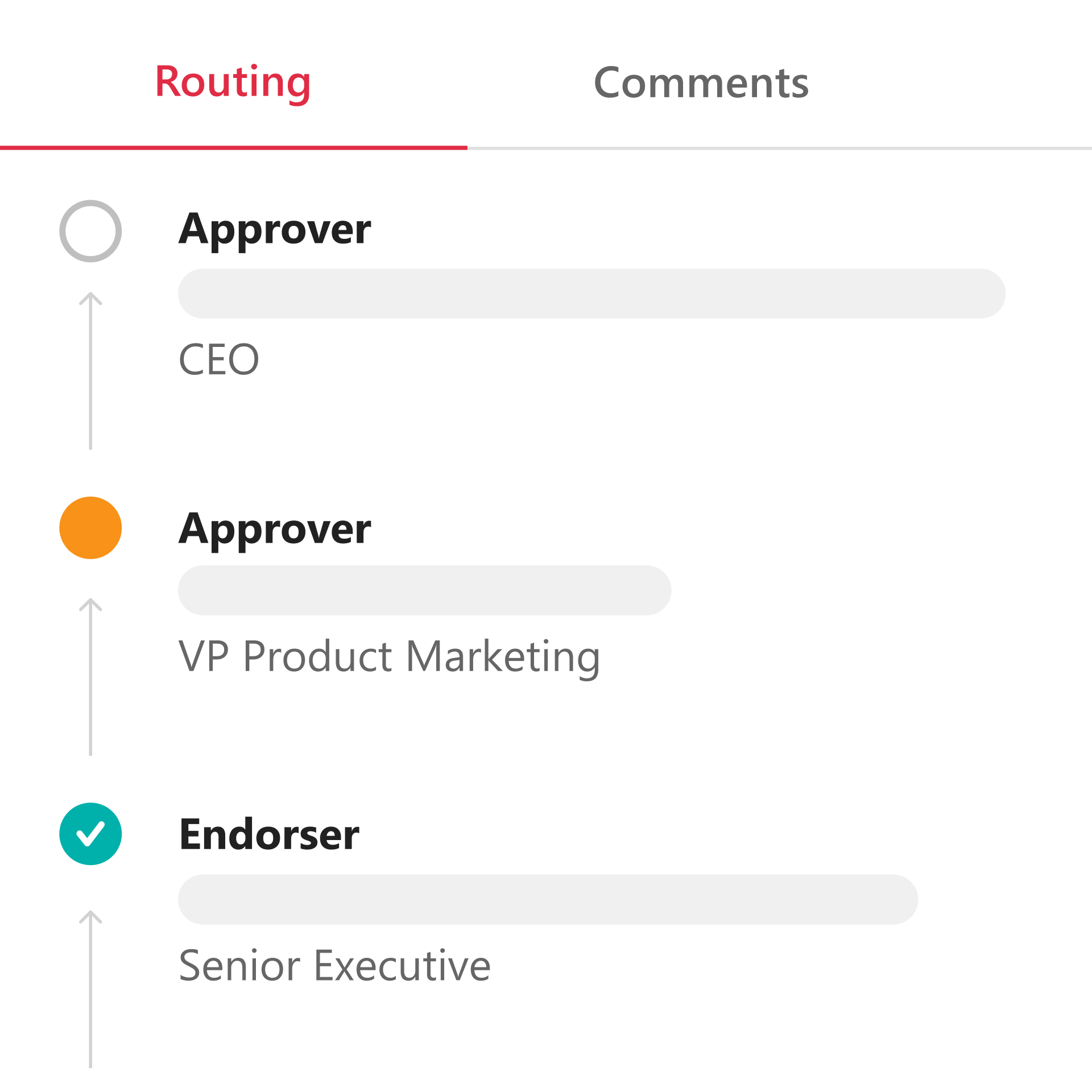The width and height of the screenshot is (1092, 1092).
Task: Select the second Approver heading
Action: pos(275,529)
